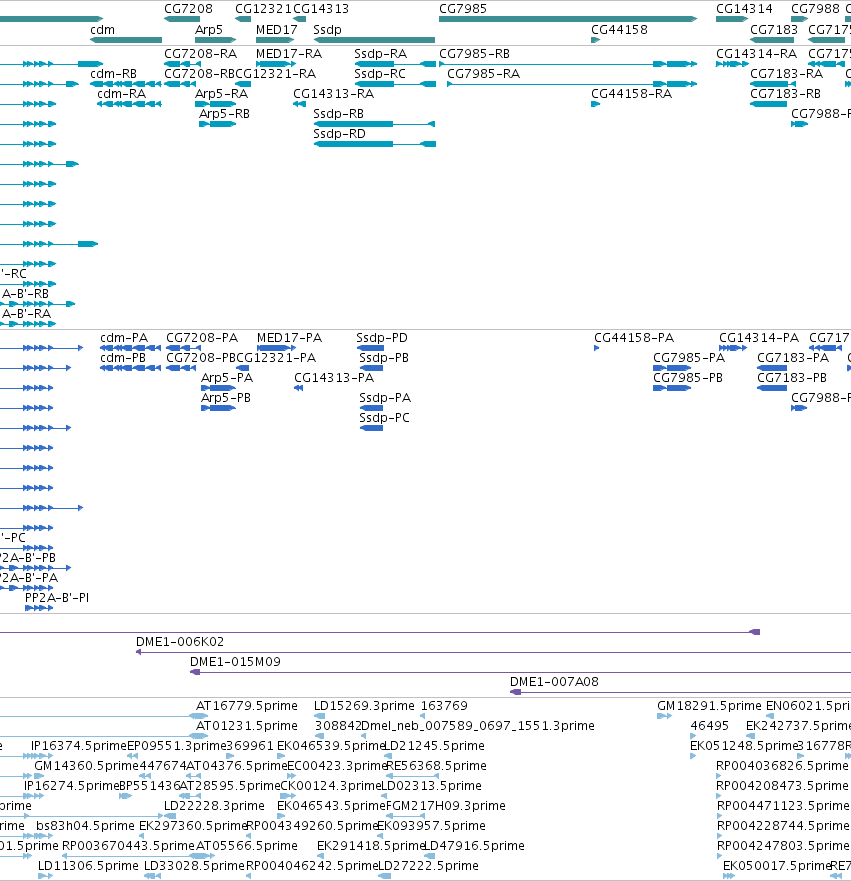The height and width of the screenshot is (881, 851).
Task: Click the CG7985-PB protein label
Action: tap(688, 378)
